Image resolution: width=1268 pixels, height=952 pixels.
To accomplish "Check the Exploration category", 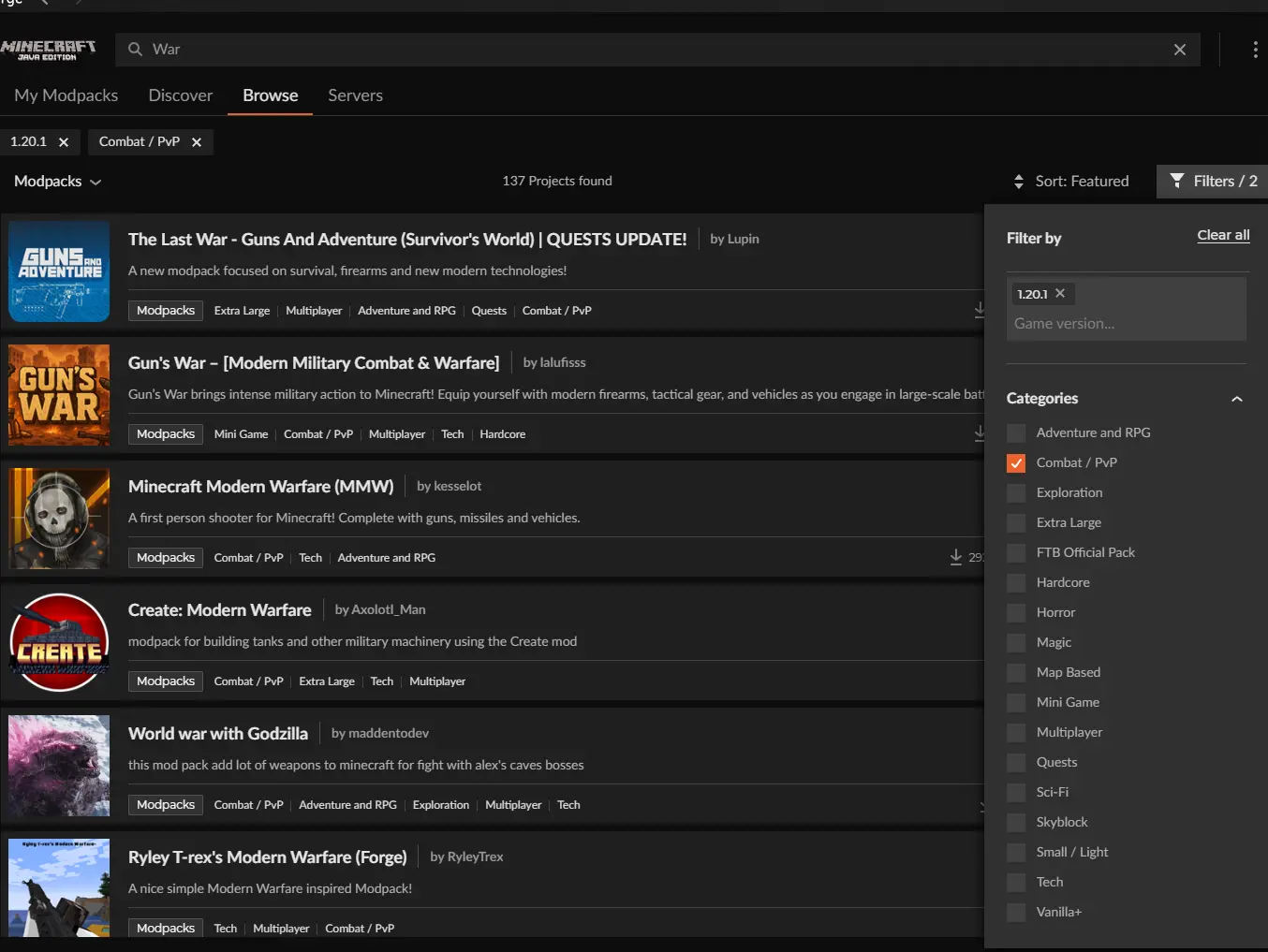I will point(1016,492).
